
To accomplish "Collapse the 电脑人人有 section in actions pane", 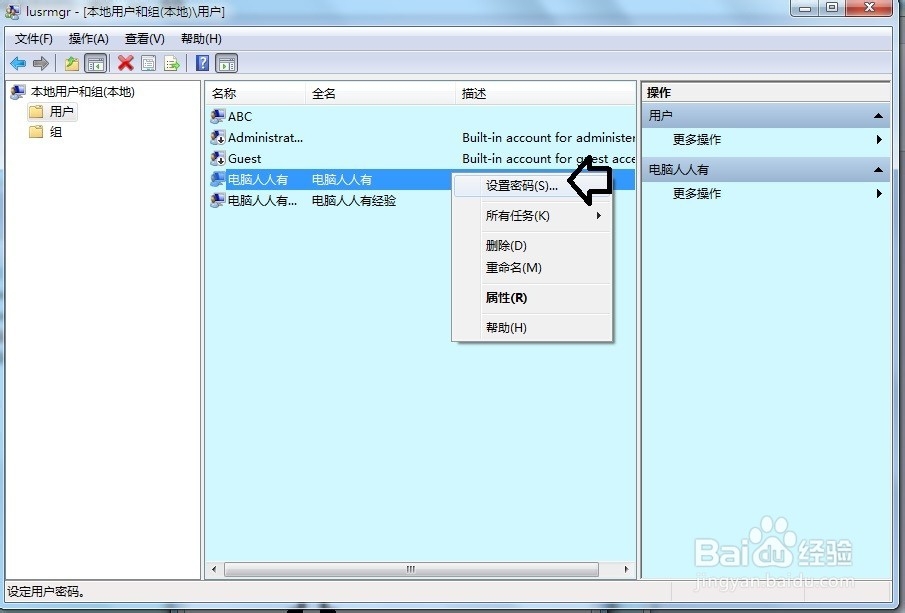I will coord(878,170).
